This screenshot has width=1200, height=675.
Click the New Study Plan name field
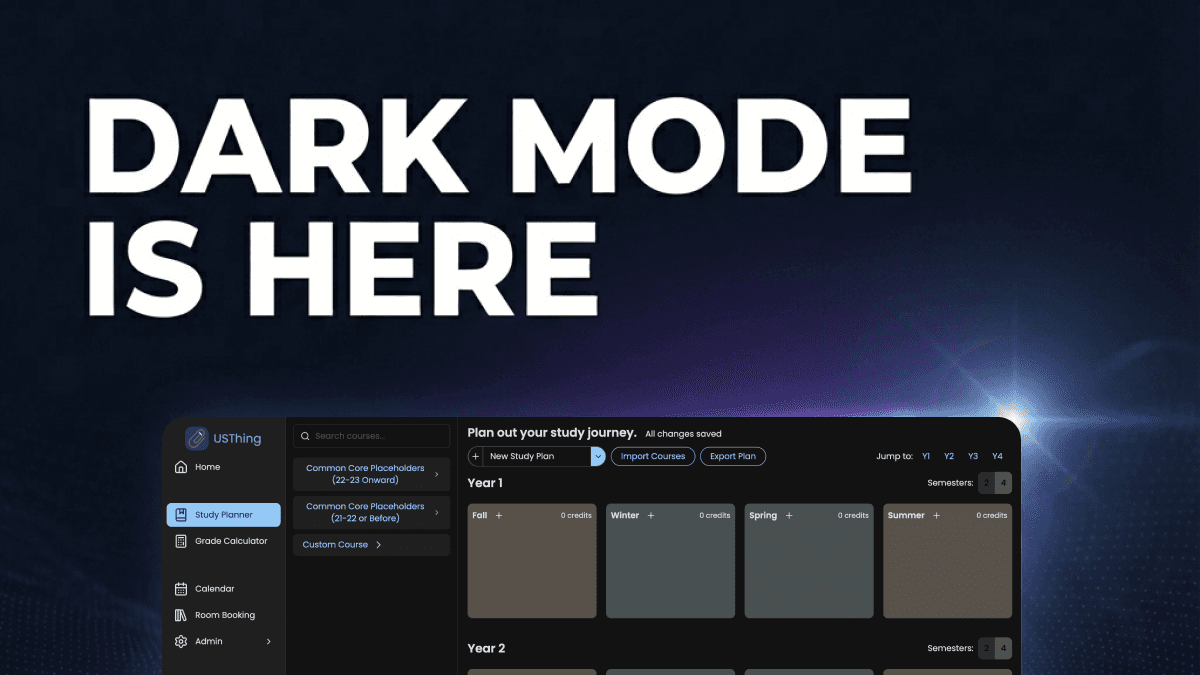537,456
